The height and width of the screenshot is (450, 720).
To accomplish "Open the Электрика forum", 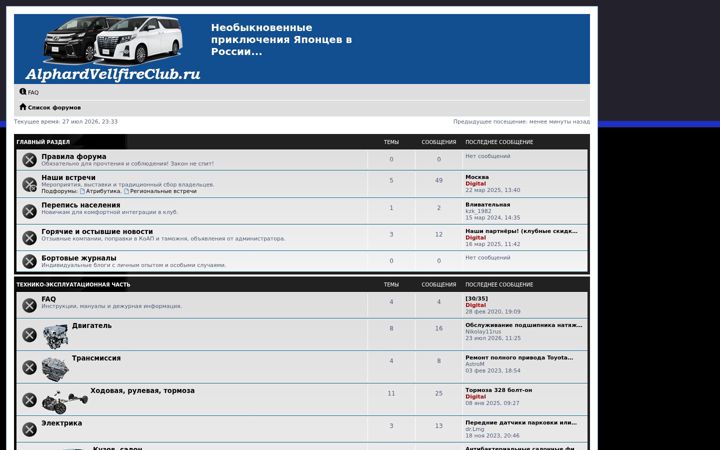I will tap(62, 423).
